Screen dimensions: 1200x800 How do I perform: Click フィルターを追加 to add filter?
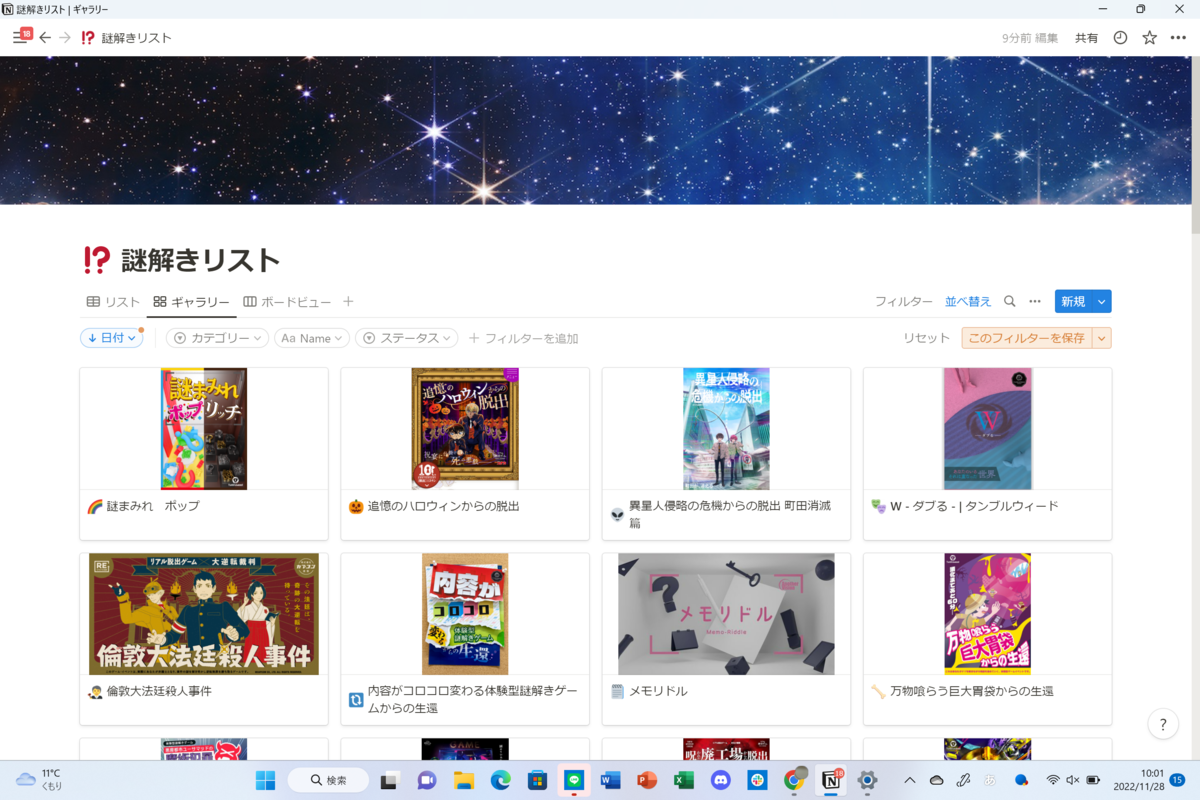point(523,338)
